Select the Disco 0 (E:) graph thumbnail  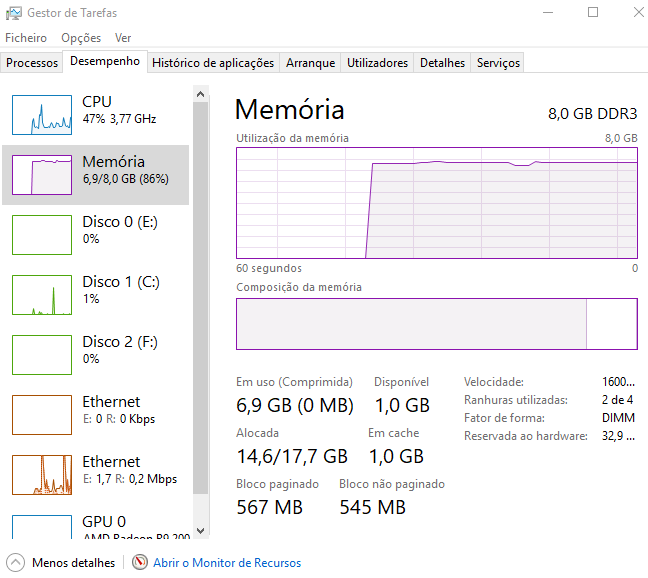click(42, 235)
